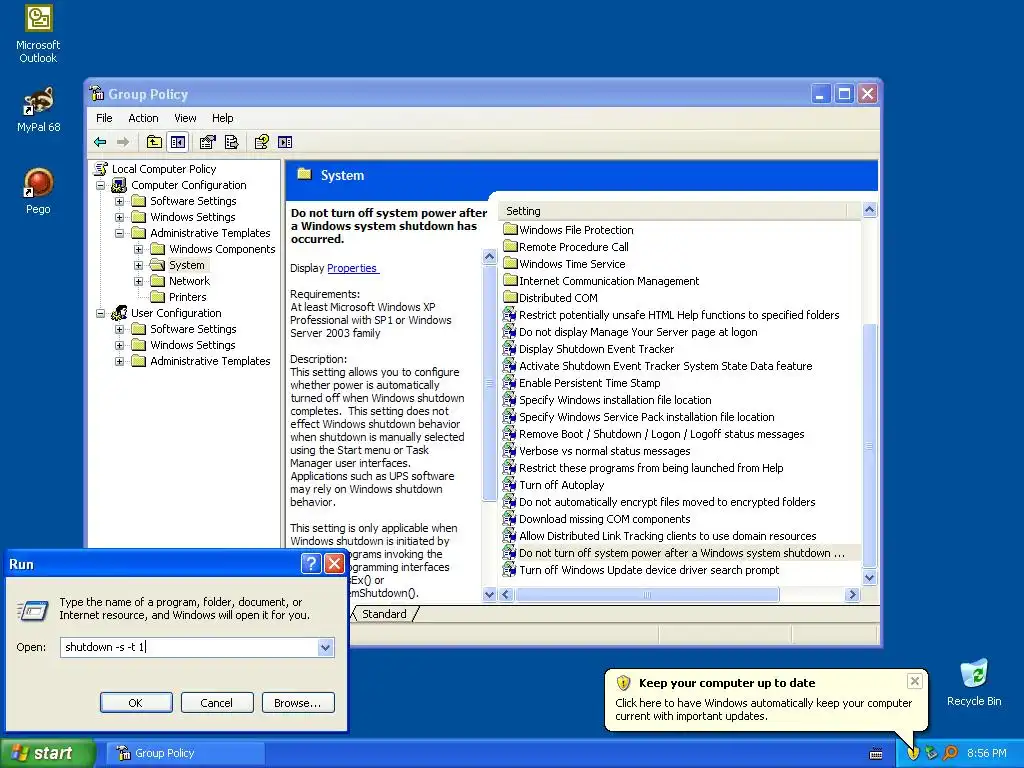The image size is (1024, 768).
Task: Click horizontal scrollbar left arrow
Action: point(506,594)
